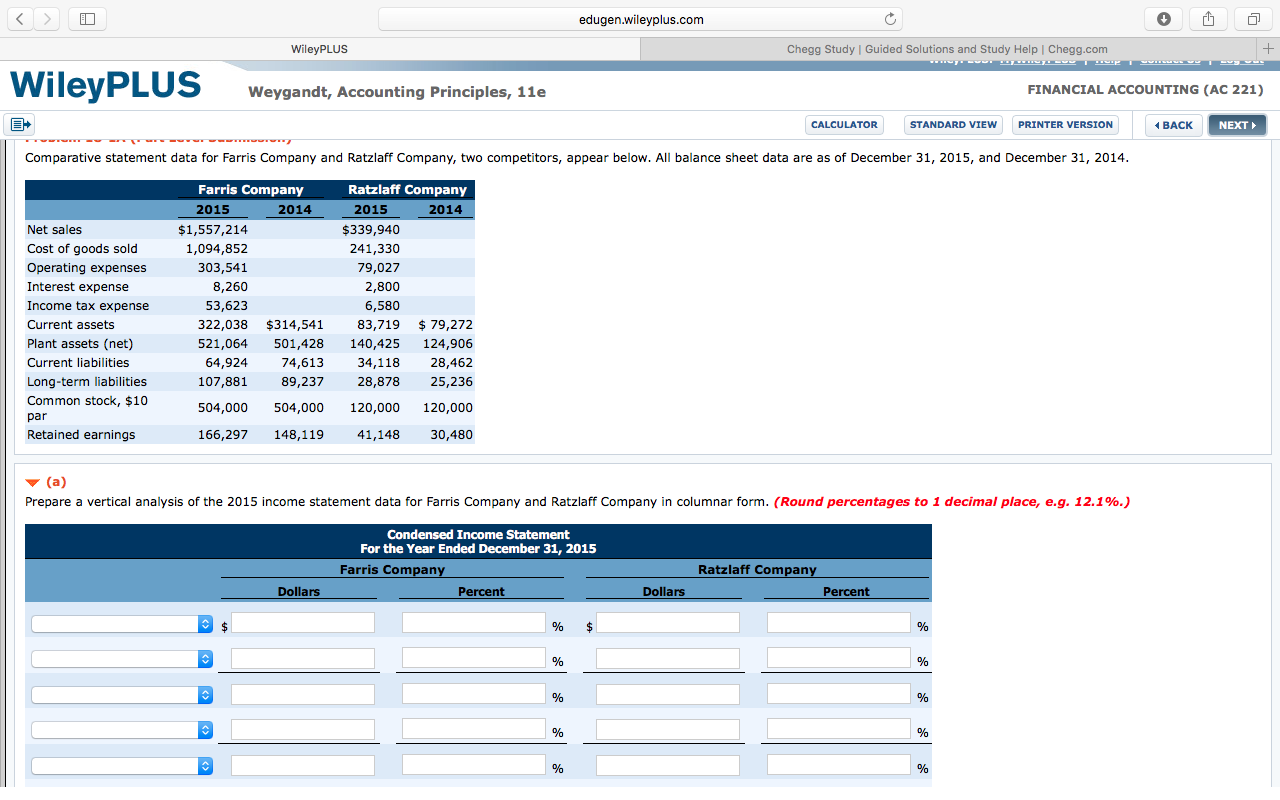Click Ratzlaff Dollars field in fifth row
Viewport: 1280px width, 800px height.
tap(668, 765)
